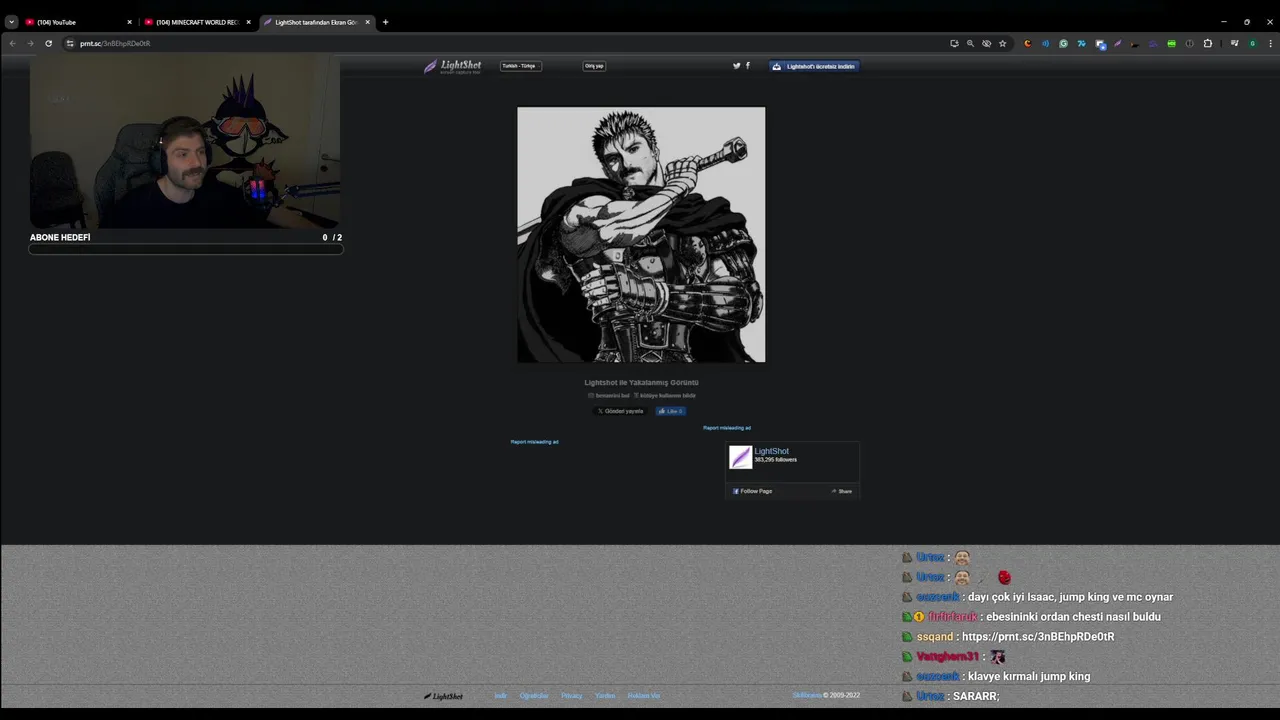The width and height of the screenshot is (1280, 720).
Task: Click the footer LightShot logo
Action: (x=443, y=696)
